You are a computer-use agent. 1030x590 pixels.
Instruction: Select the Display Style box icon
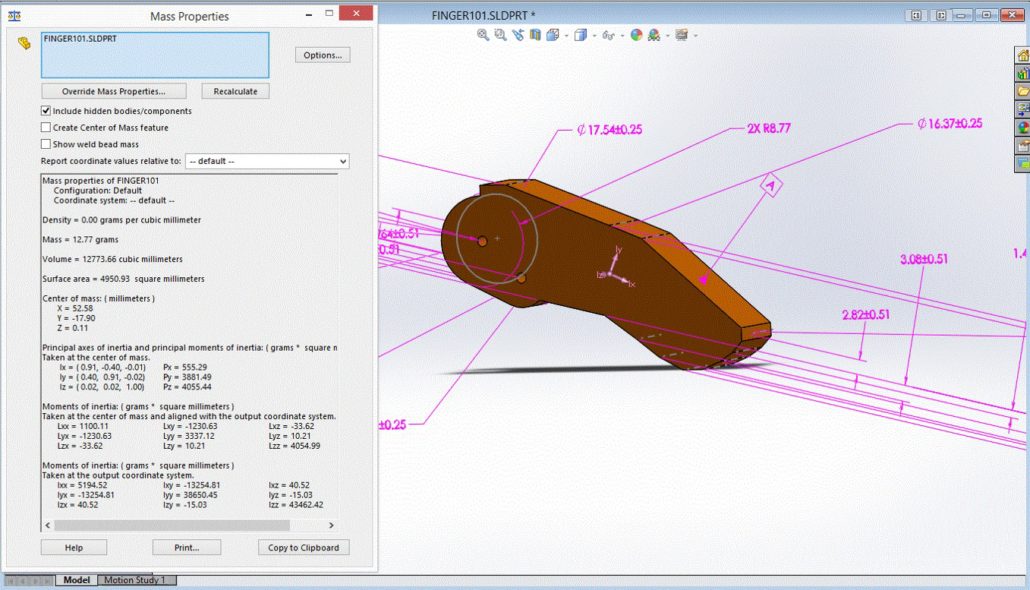(580, 35)
